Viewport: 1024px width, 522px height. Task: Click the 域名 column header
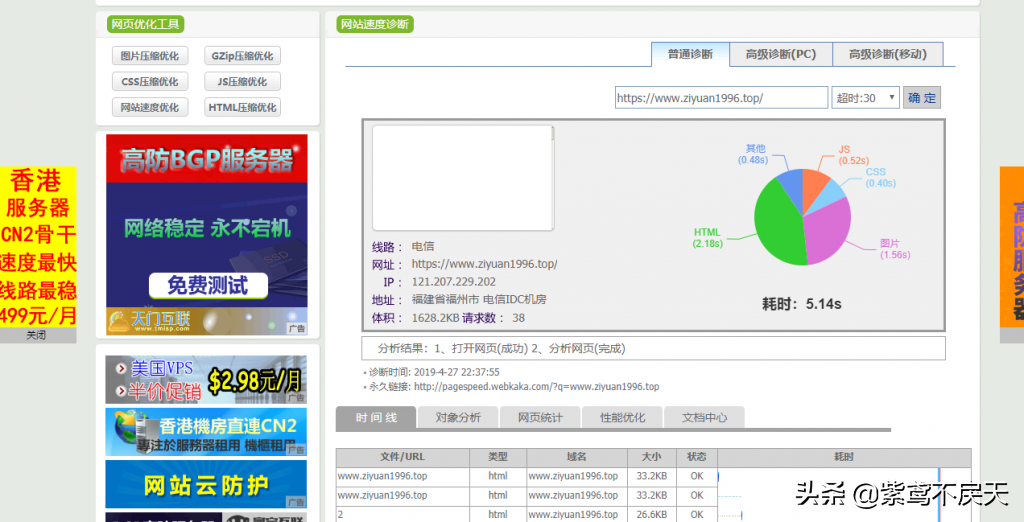pyautogui.click(x=576, y=457)
